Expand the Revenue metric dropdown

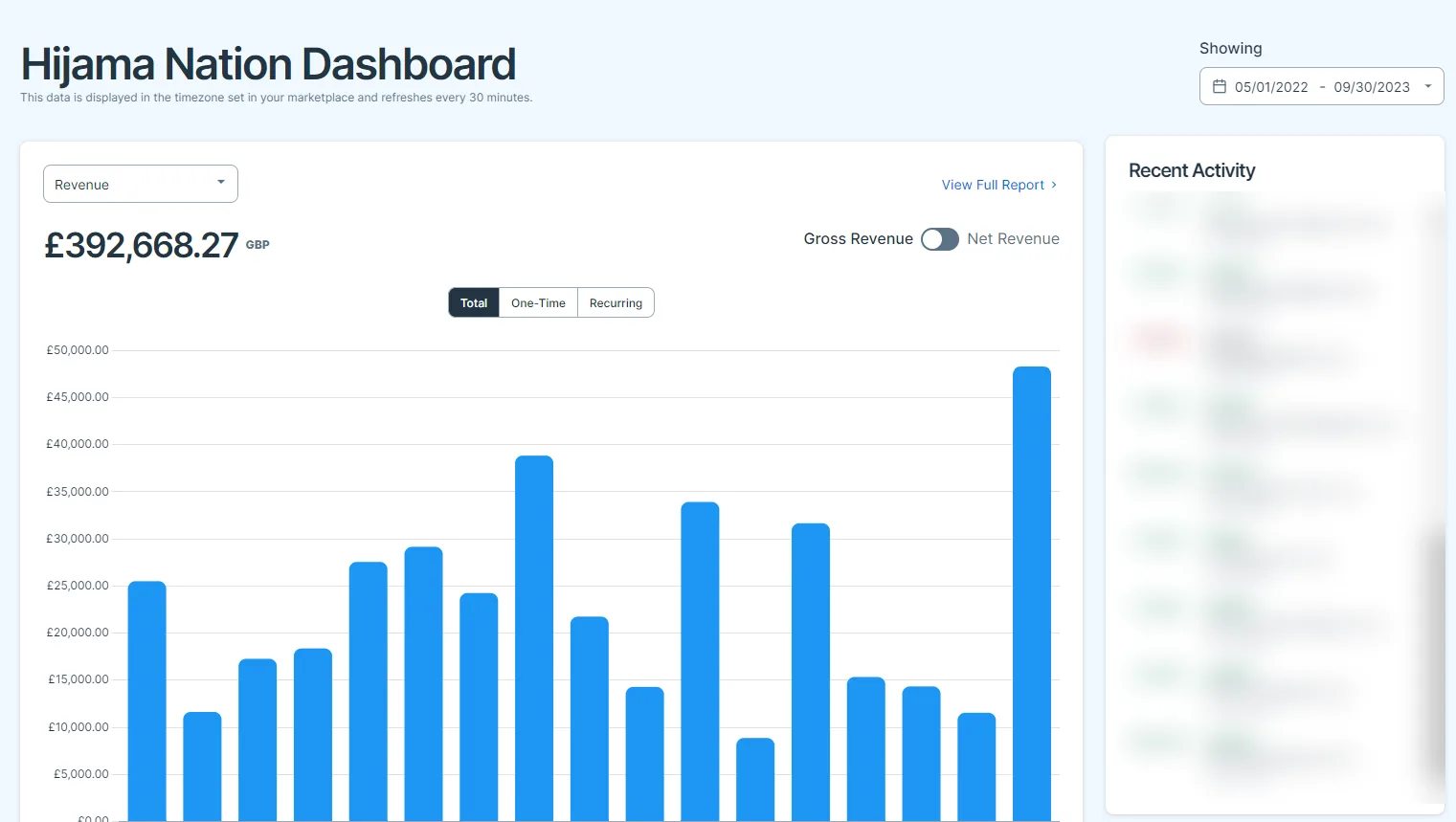[x=141, y=184]
